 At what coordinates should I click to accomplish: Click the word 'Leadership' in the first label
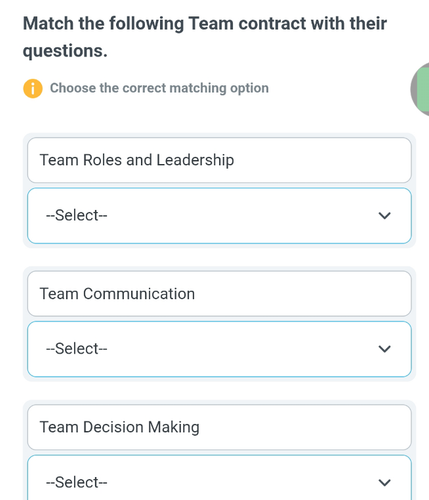[x=195, y=160]
